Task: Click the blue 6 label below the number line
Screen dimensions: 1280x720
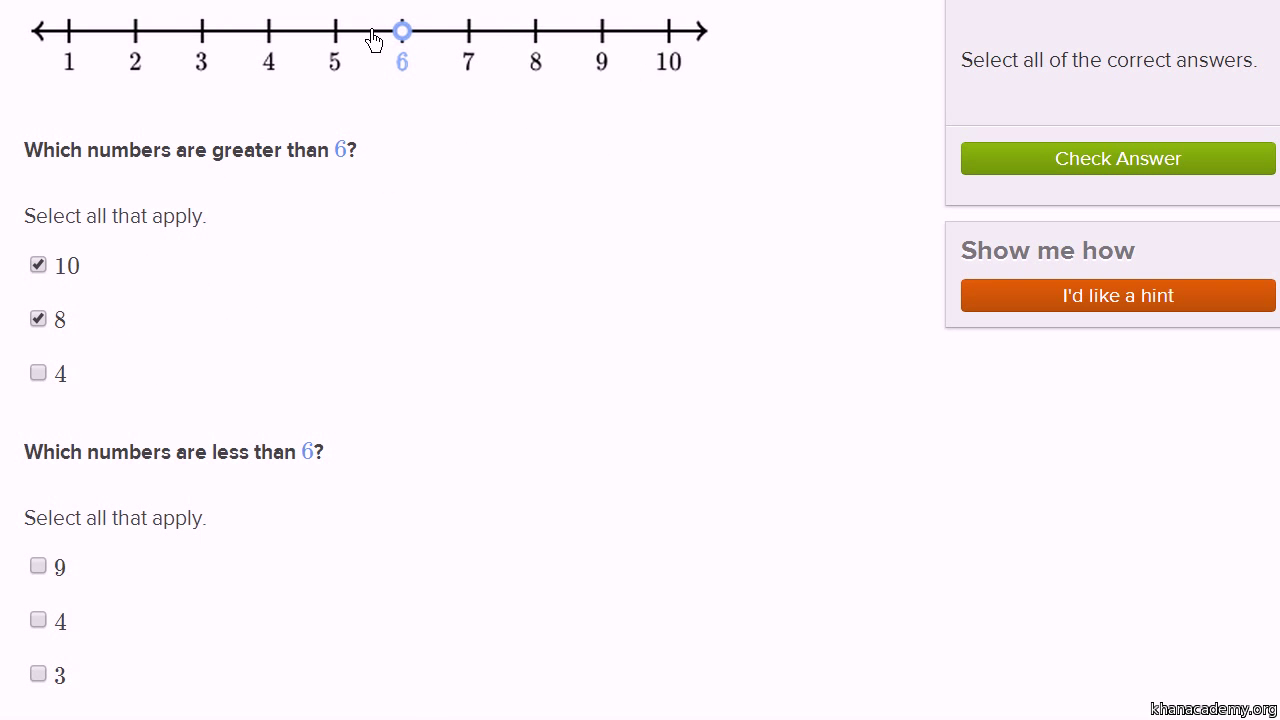Action: (402, 62)
